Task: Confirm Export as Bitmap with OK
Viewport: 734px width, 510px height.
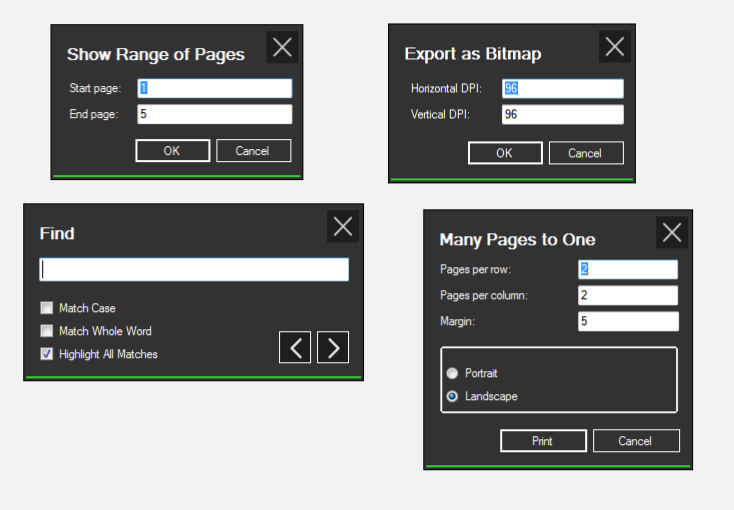Action: pos(504,153)
